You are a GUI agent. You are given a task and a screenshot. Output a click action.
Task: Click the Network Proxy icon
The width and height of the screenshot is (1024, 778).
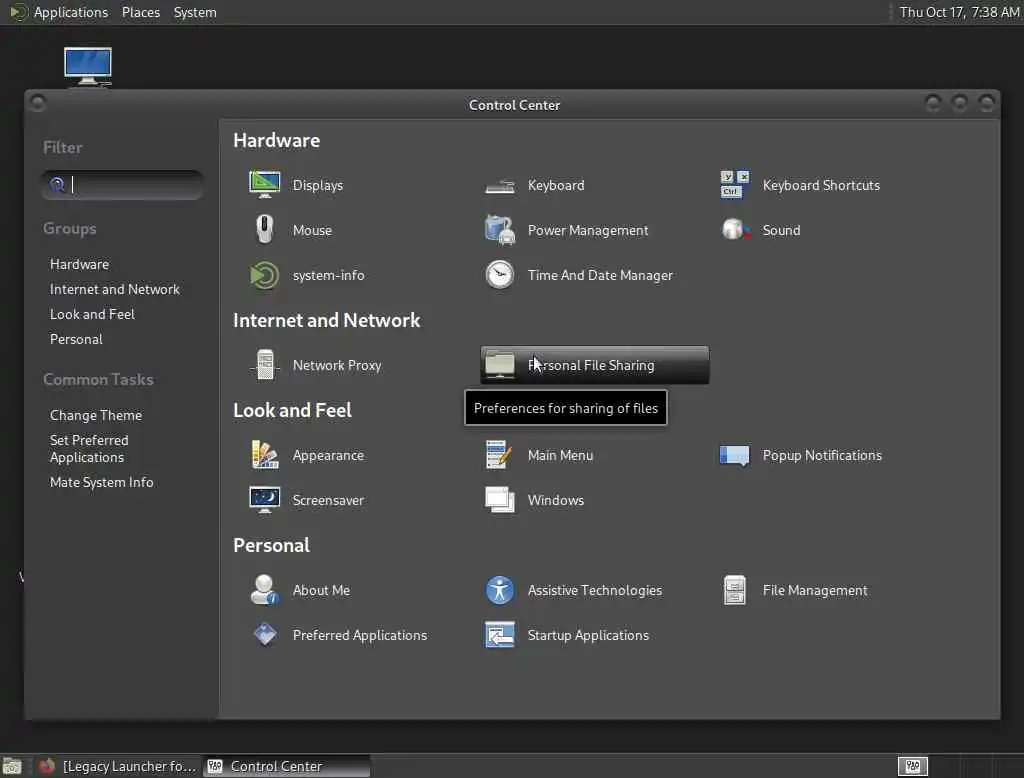click(264, 365)
